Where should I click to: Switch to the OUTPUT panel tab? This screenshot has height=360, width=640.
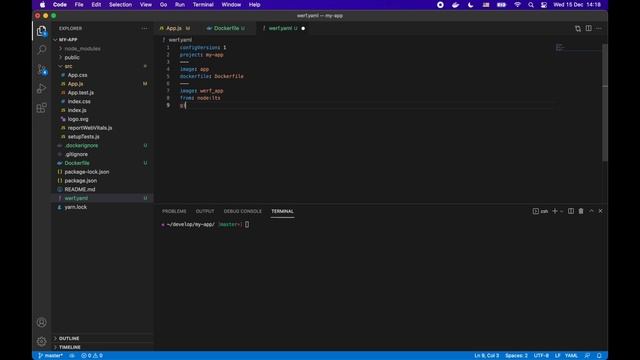tap(205, 211)
